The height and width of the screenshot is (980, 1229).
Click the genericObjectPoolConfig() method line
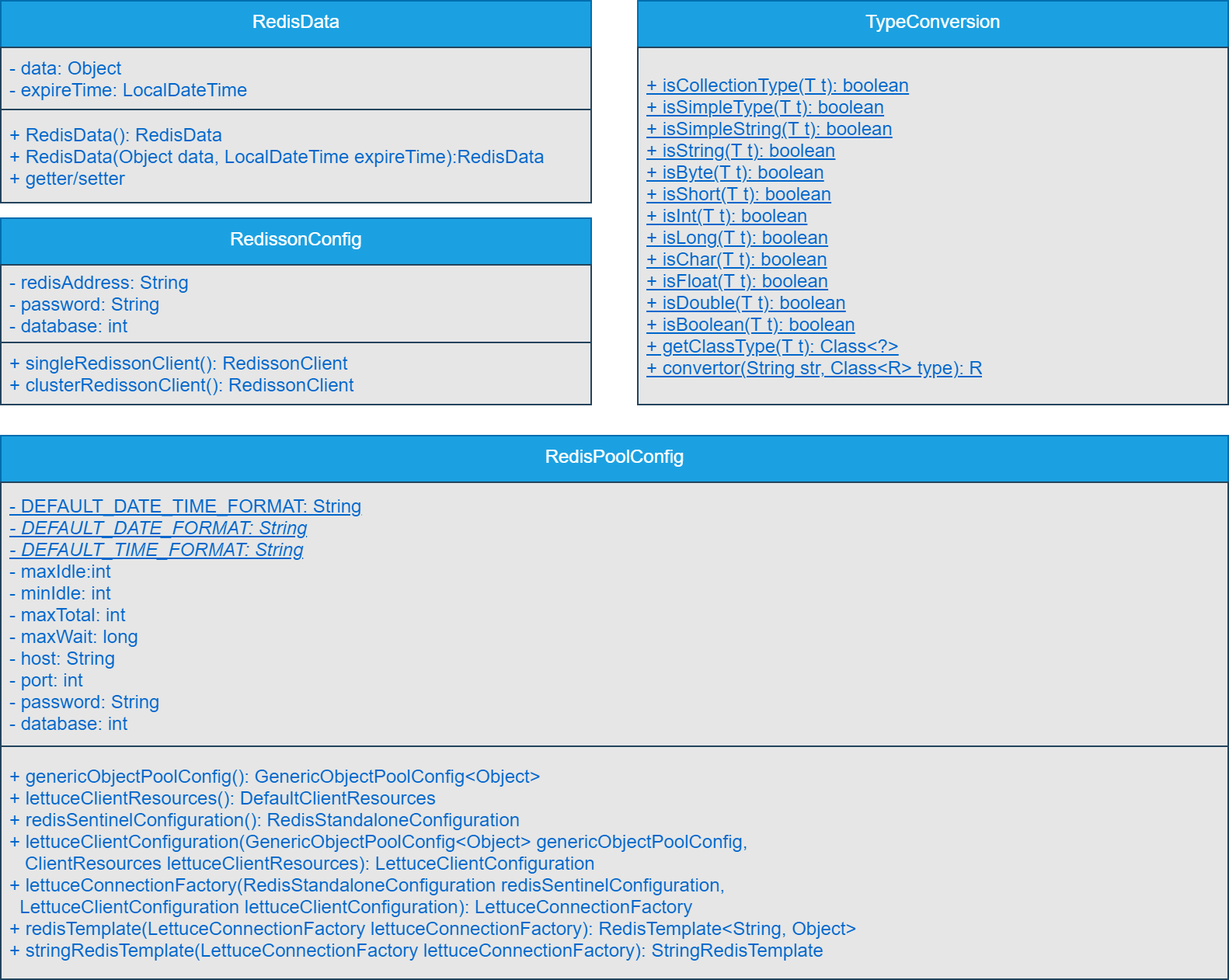274,777
